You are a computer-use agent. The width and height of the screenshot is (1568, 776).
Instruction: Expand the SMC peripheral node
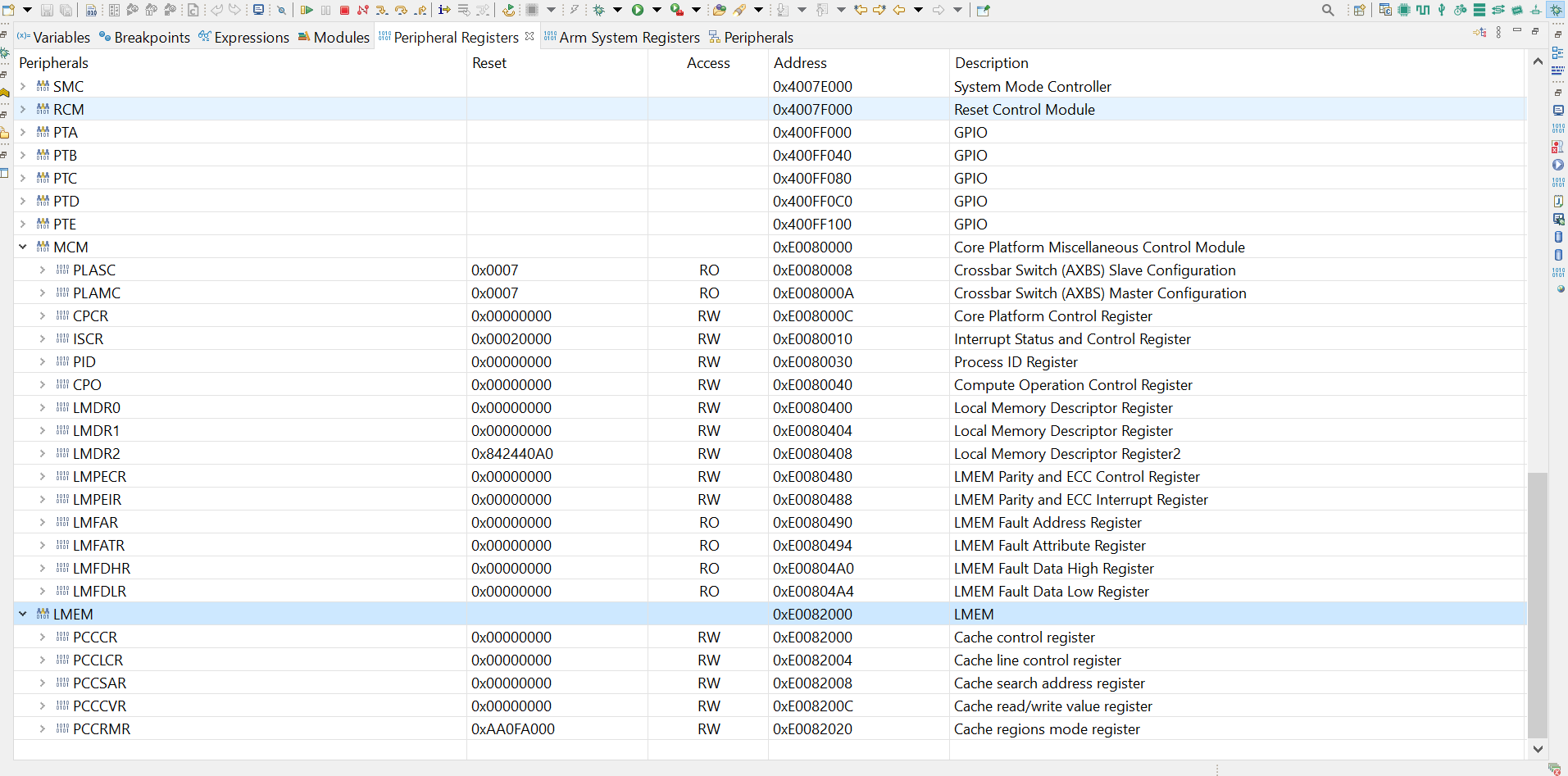pyautogui.click(x=23, y=86)
